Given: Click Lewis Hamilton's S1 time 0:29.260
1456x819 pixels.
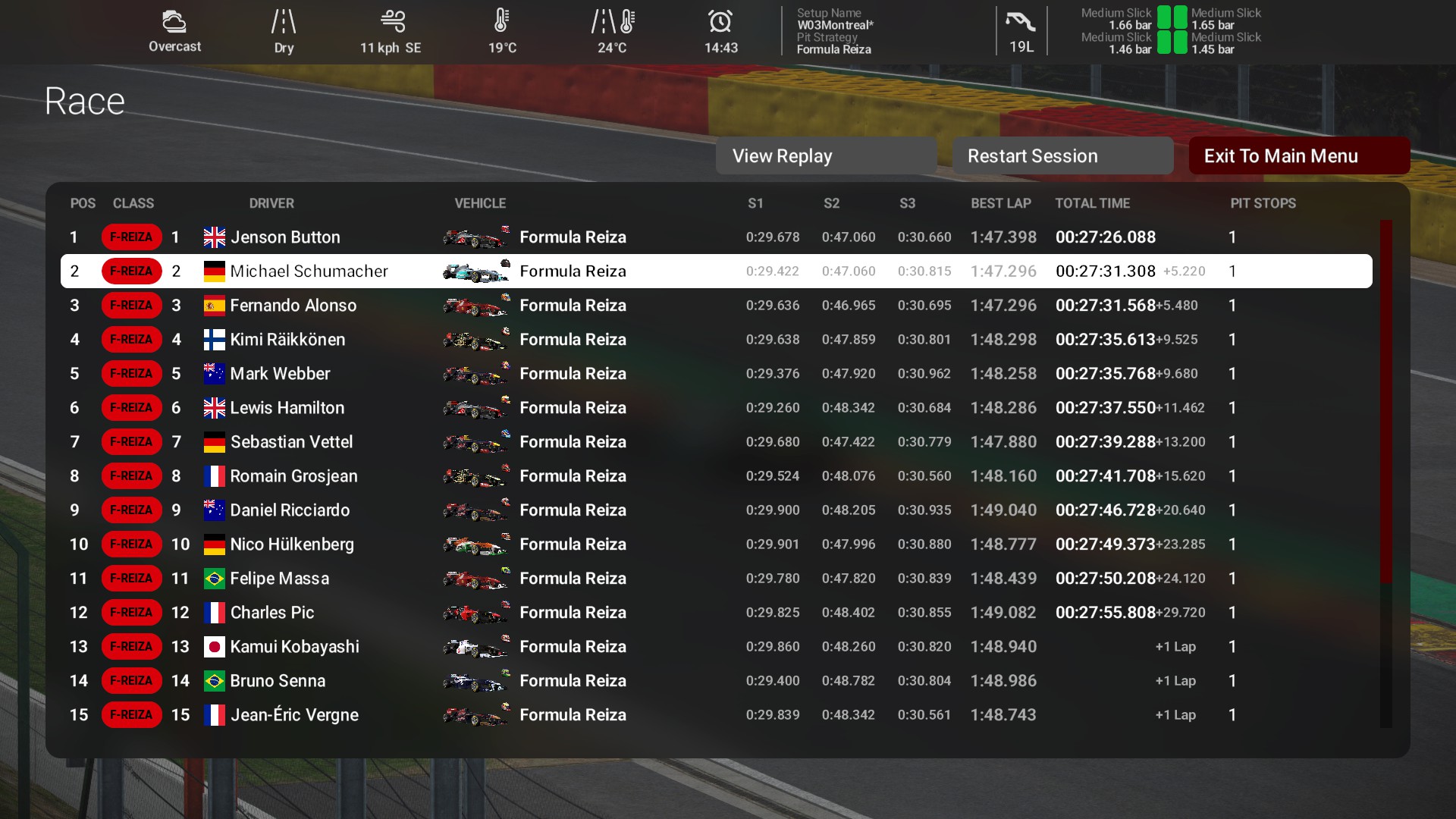Looking at the screenshot, I should pos(773,408).
